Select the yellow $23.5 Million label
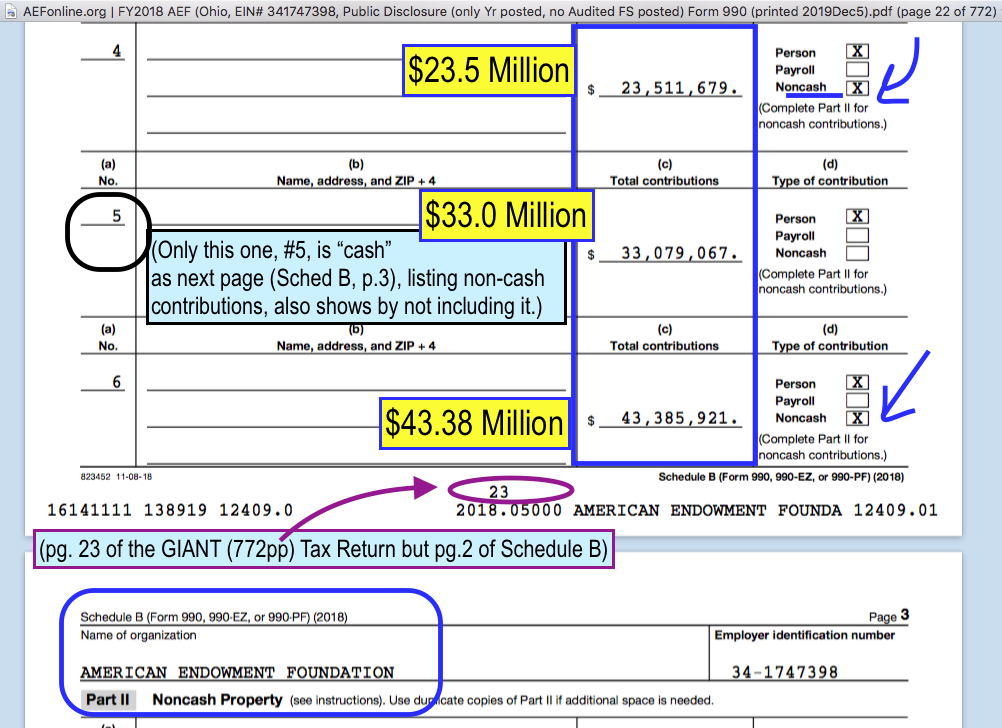This screenshot has height=728, width=1002. (x=488, y=71)
